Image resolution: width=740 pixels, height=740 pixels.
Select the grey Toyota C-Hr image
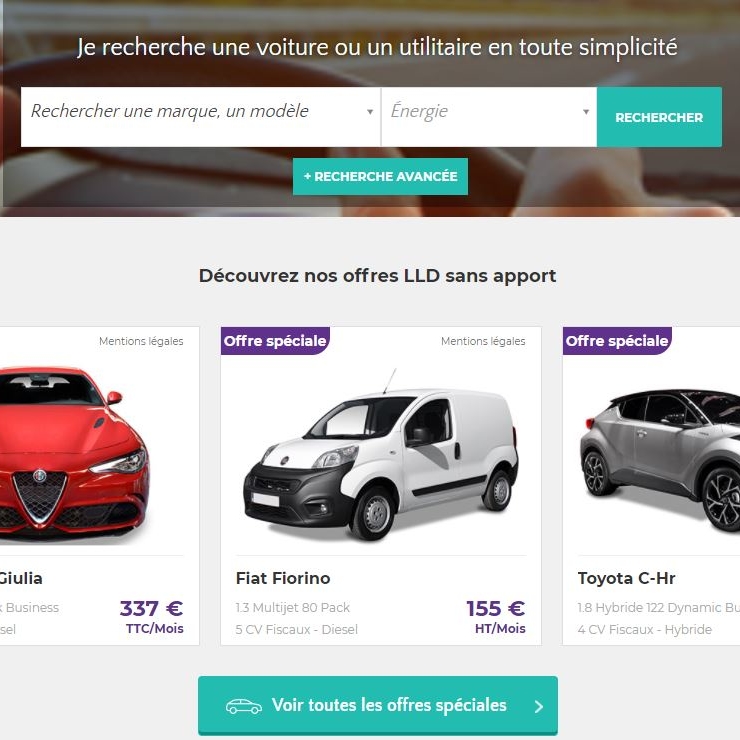click(660, 460)
